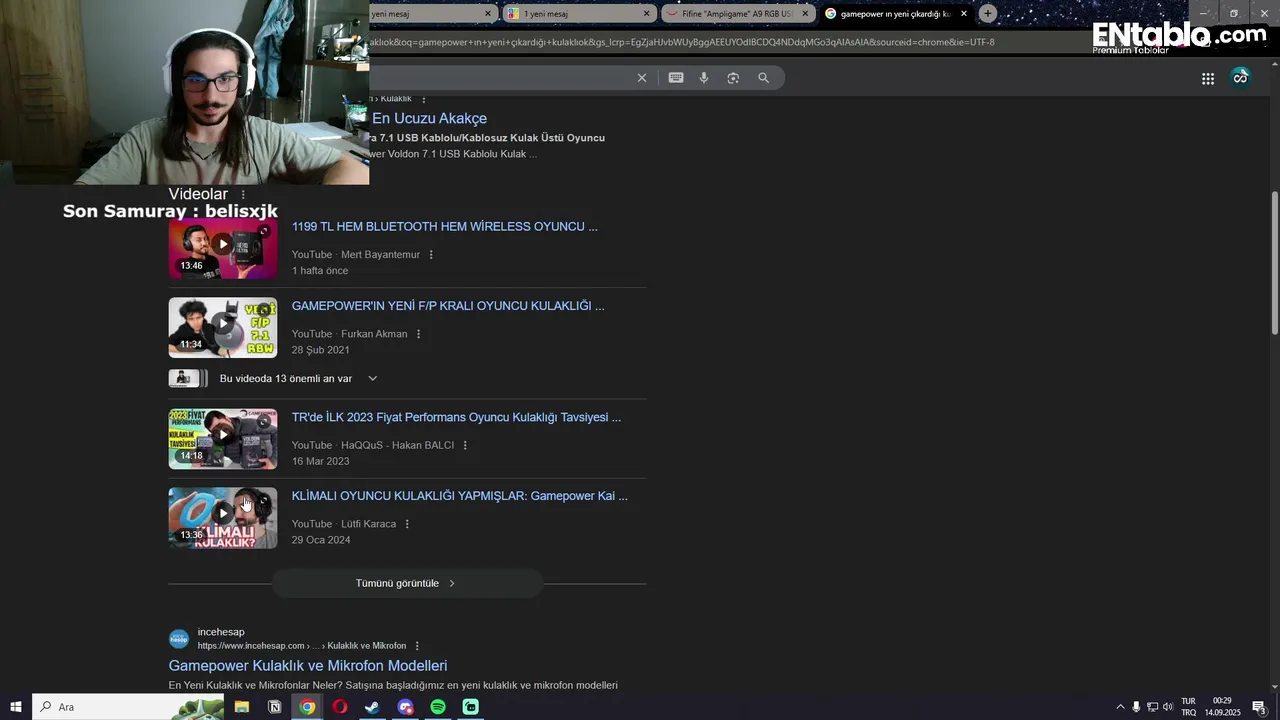Image resolution: width=1280 pixels, height=720 pixels.
Task: Open options for Mert Bayantemur video result
Action: coord(431,255)
